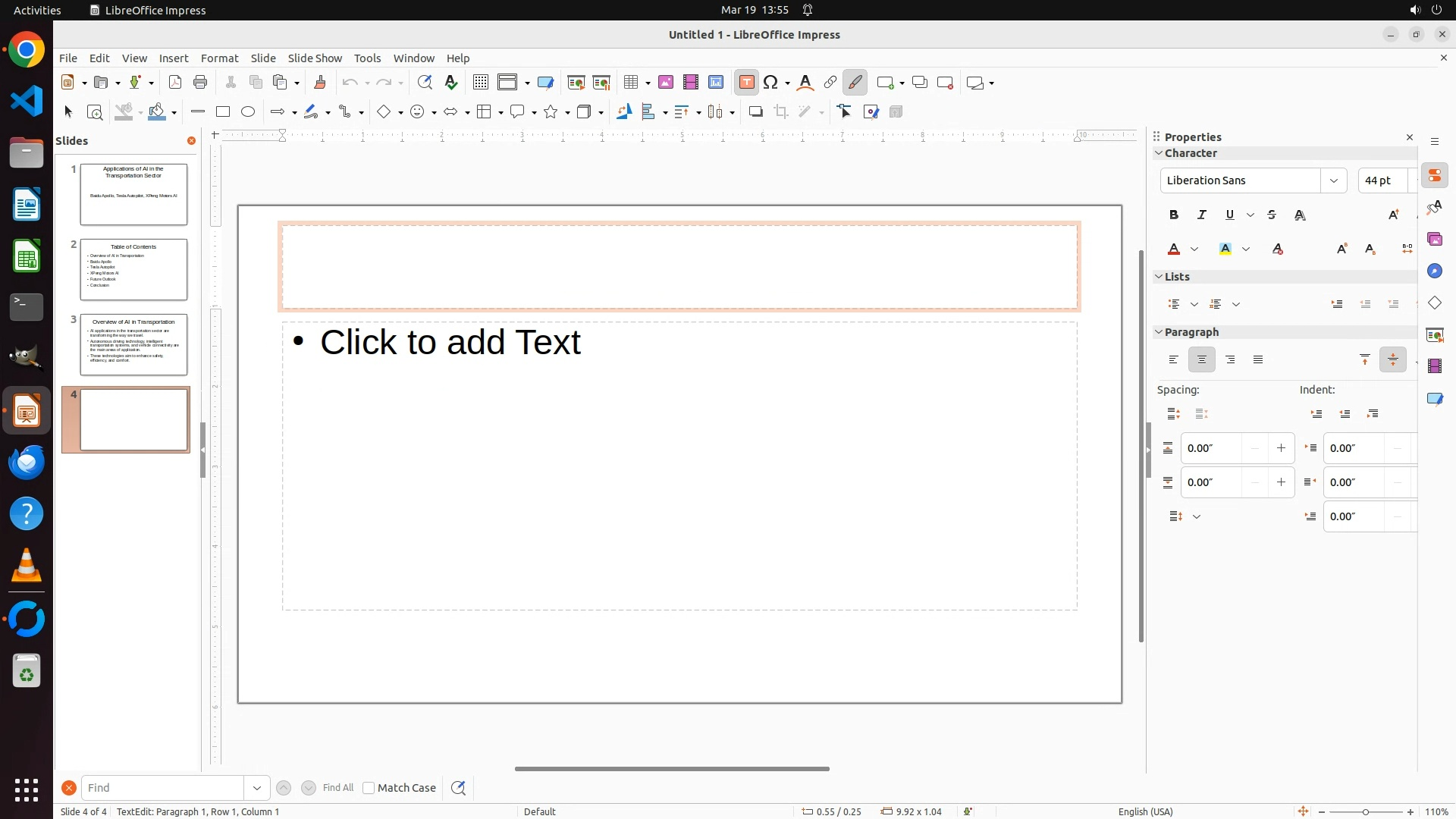Image resolution: width=1456 pixels, height=819 pixels.
Task: Select the Ellipse drawing tool
Action: point(248,111)
